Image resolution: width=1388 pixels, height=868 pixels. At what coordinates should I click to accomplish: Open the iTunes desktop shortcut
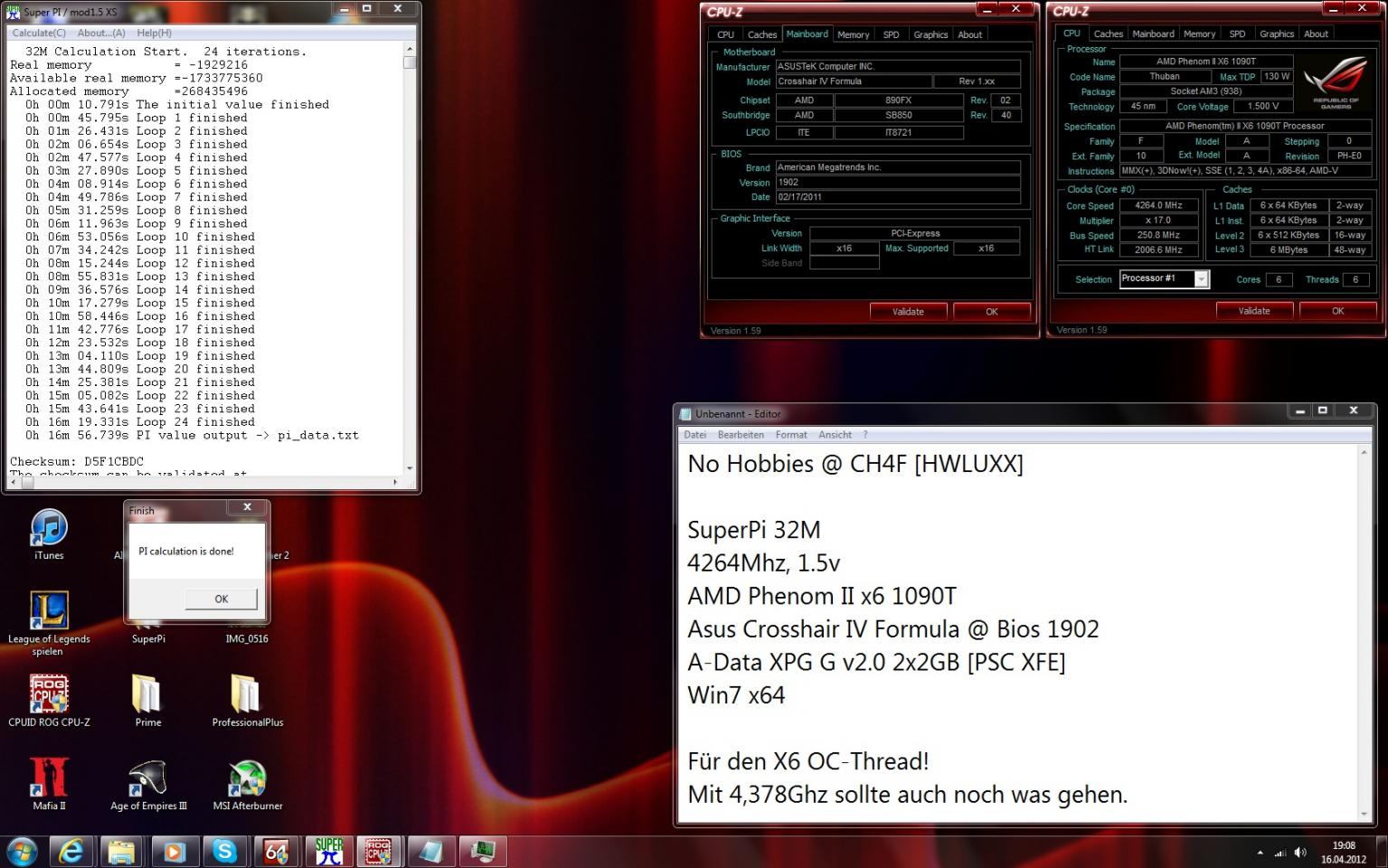click(49, 534)
